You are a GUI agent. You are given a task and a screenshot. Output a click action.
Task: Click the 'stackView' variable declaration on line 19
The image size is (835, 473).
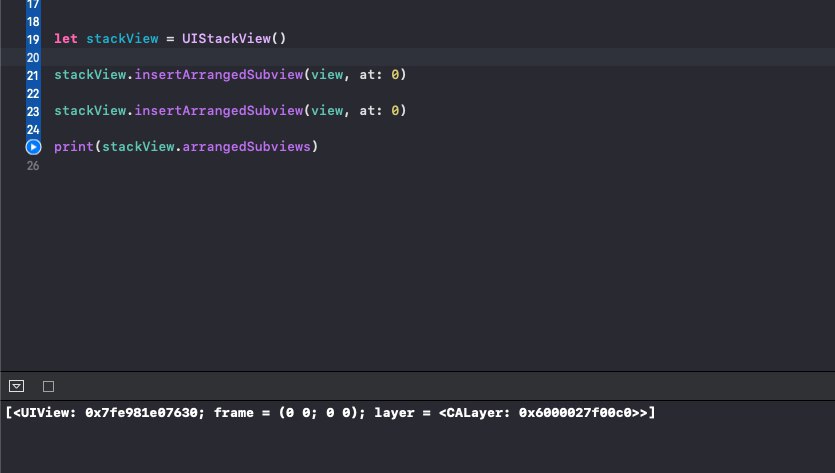point(122,38)
